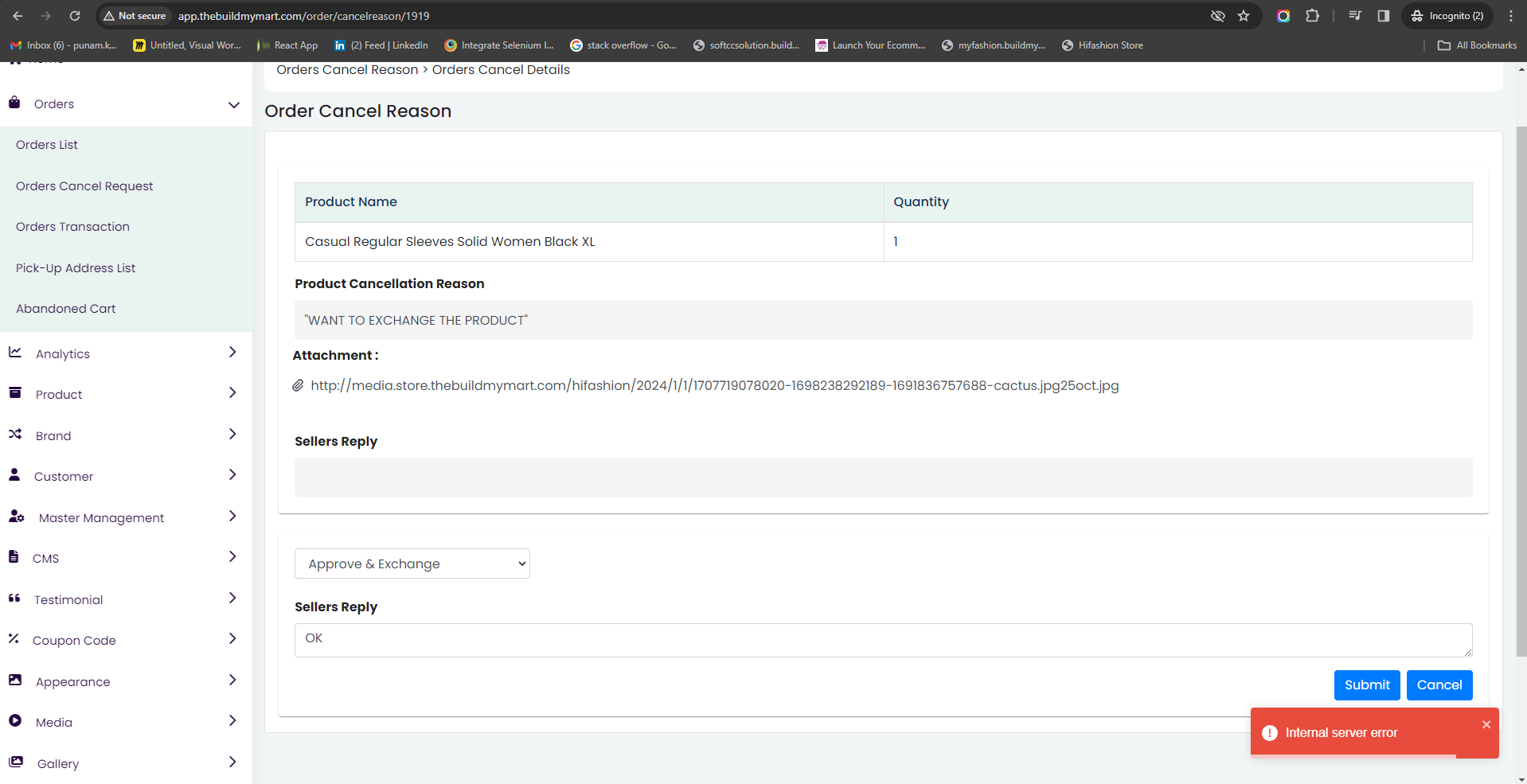Expand the Master Management chevron
Screen dimensions: 1527x784
(x=232, y=516)
